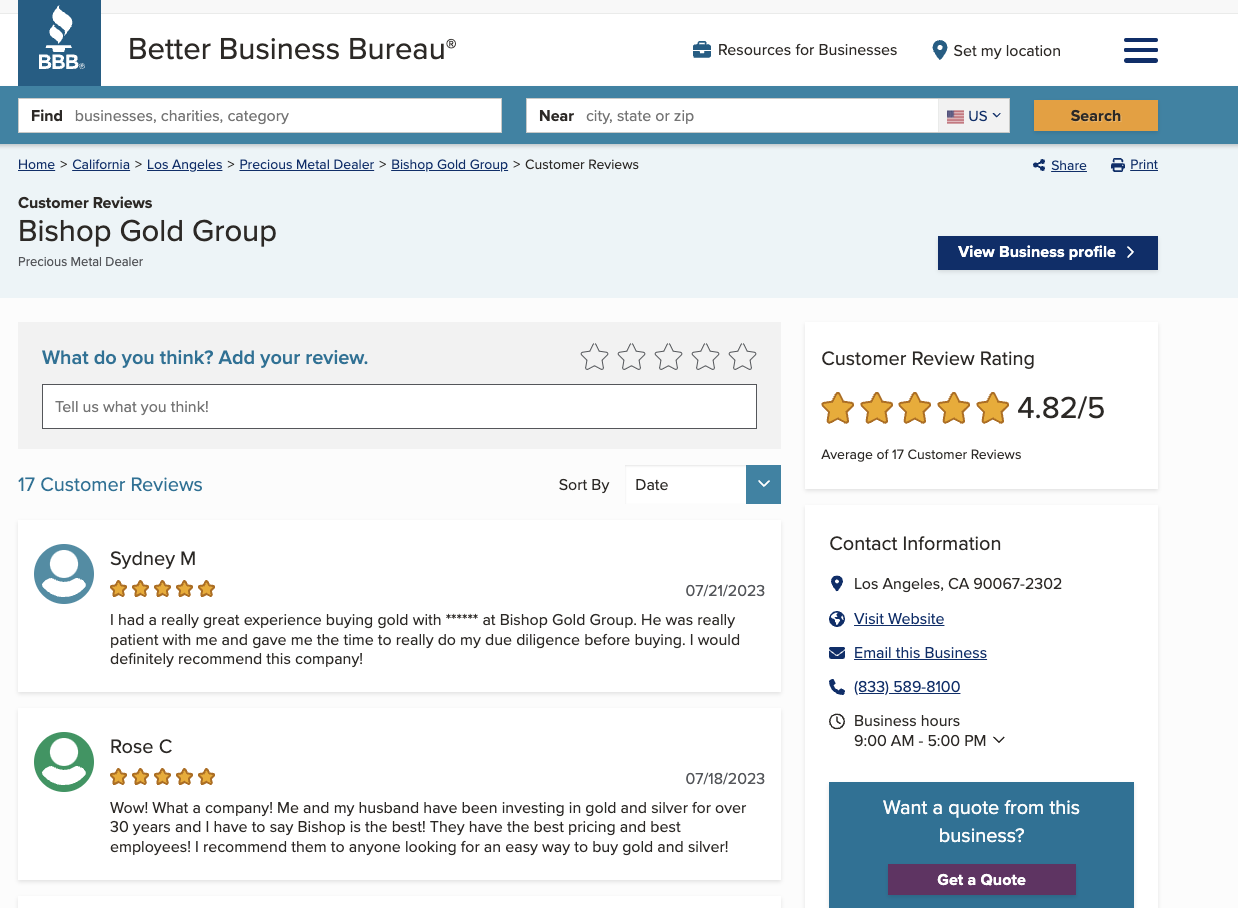The image size is (1238, 908).
Task: Rate five stars in the review box
Action: point(742,357)
